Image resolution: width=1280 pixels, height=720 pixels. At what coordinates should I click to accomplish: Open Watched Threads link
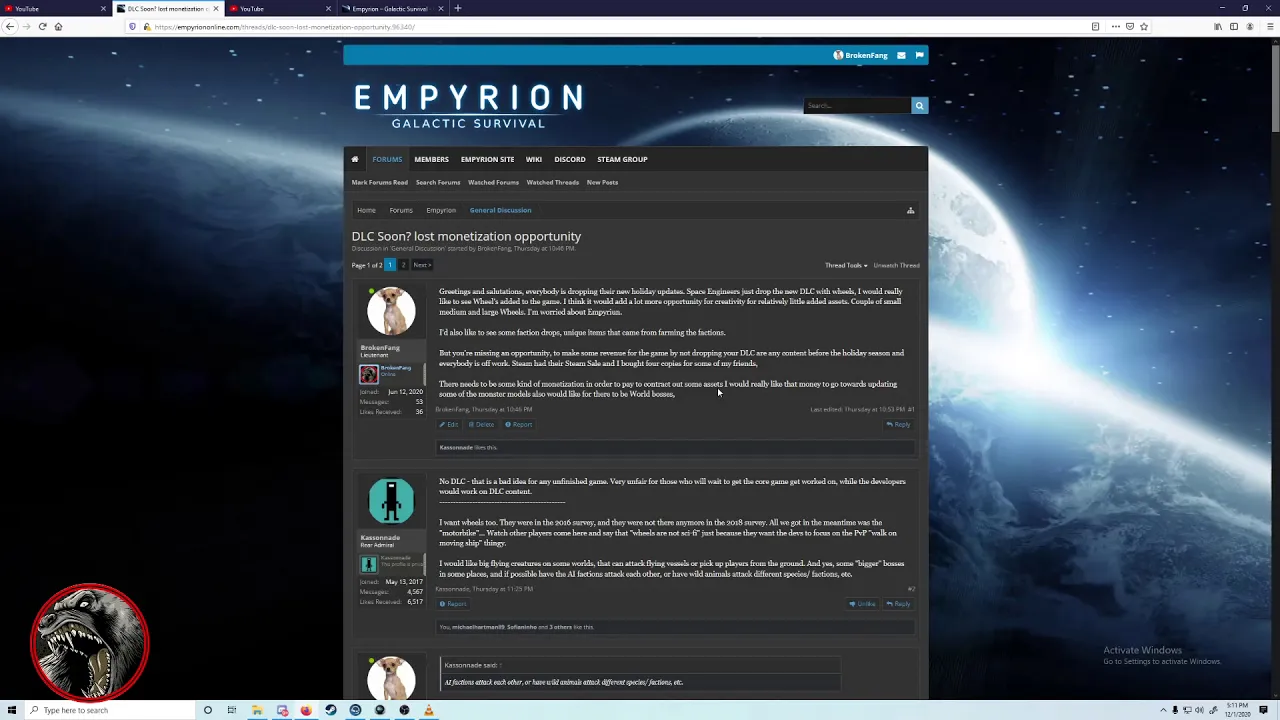(553, 182)
